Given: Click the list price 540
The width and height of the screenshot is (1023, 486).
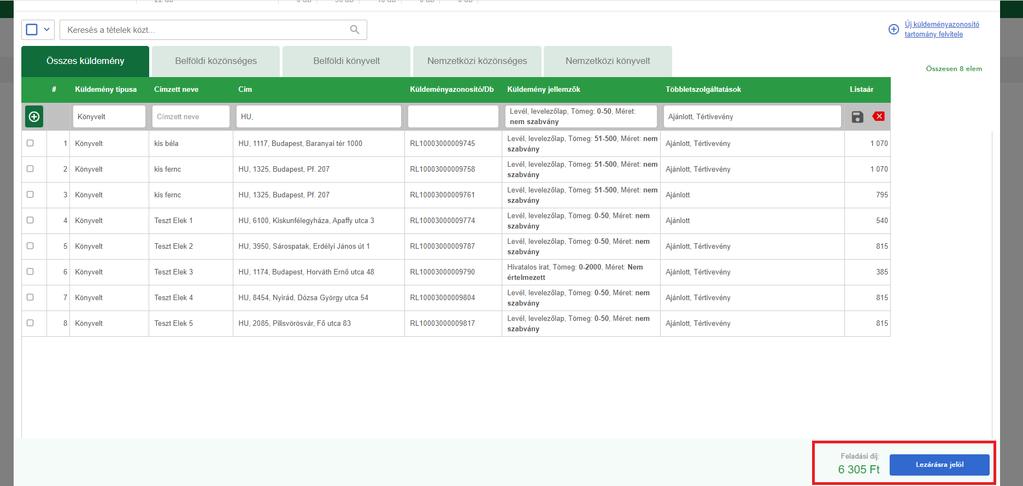Looking at the screenshot, I should (x=882, y=220).
